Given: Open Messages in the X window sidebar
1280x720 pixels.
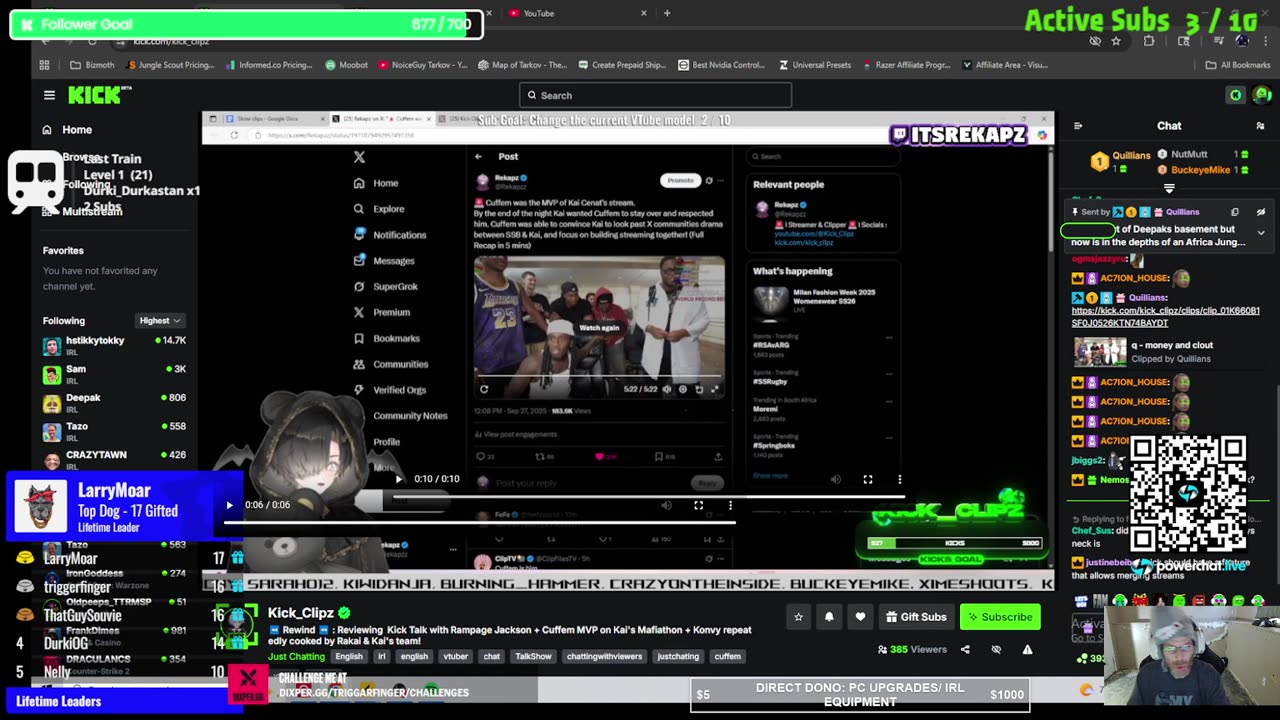Looking at the screenshot, I should 384,261.
